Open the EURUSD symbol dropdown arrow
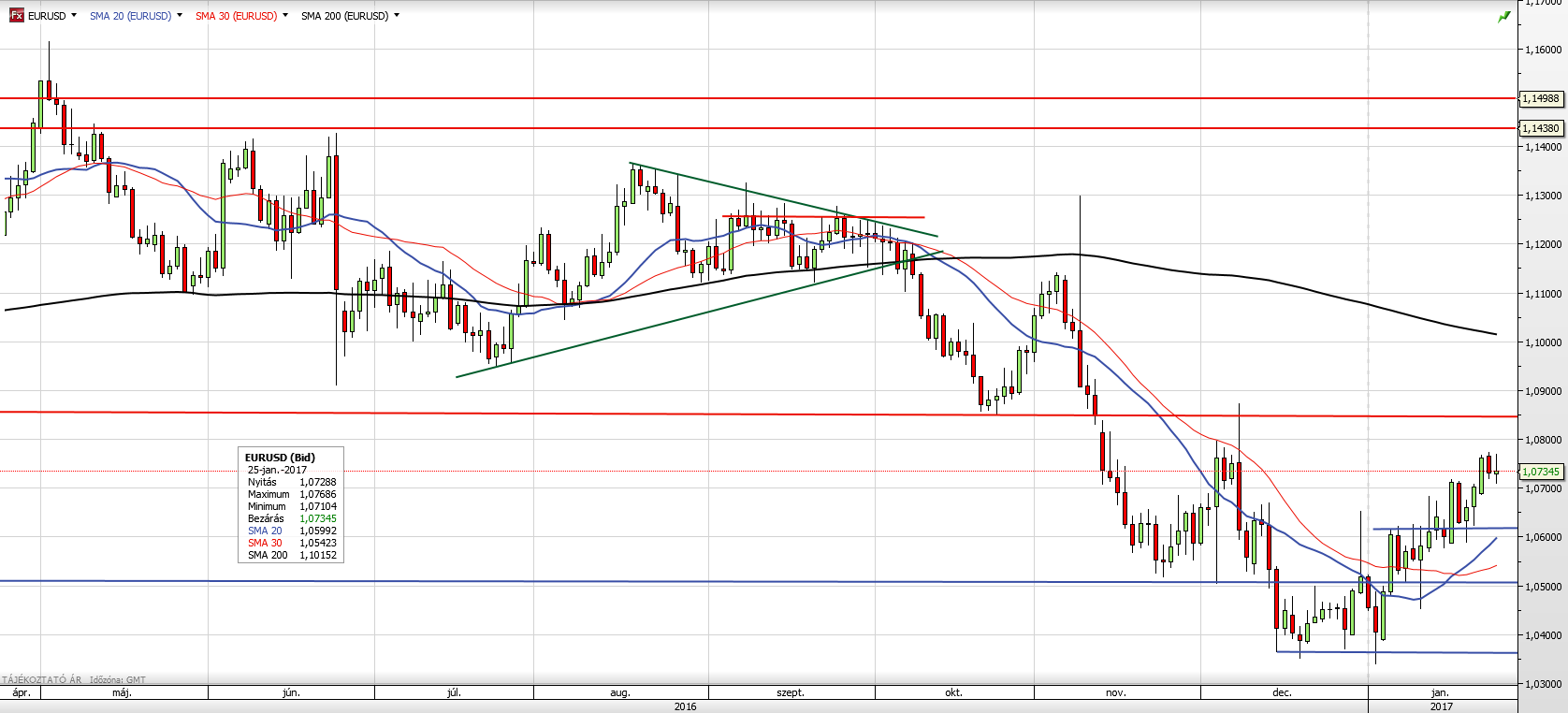The height and width of the screenshot is (713, 1568). (x=74, y=16)
